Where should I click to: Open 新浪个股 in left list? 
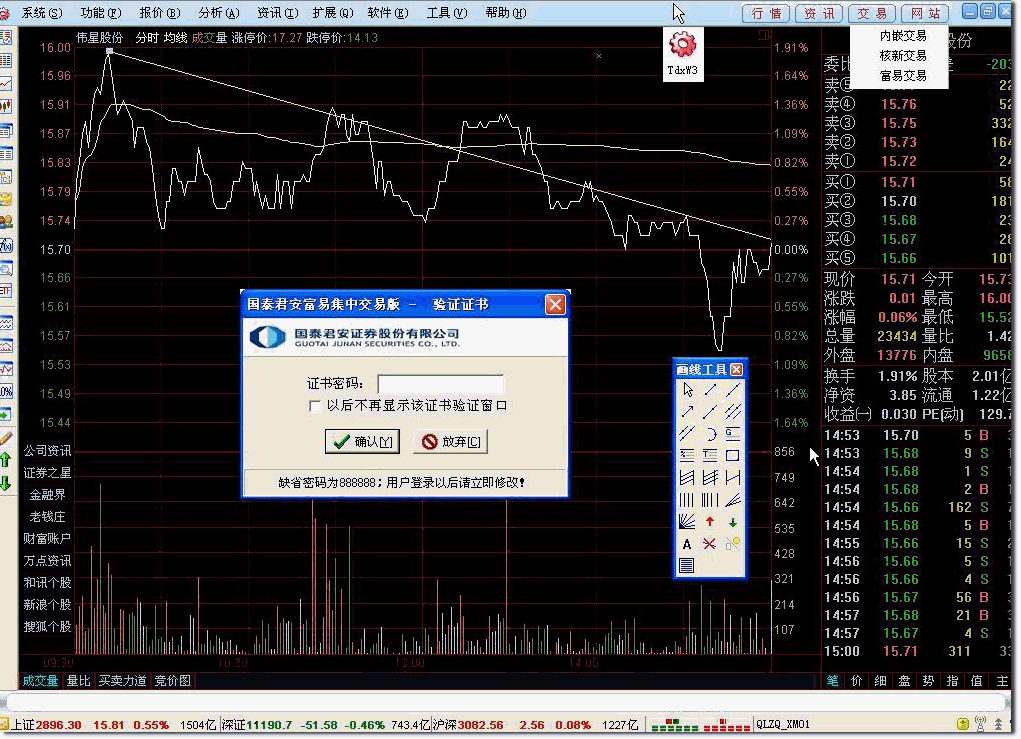click(x=47, y=605)
